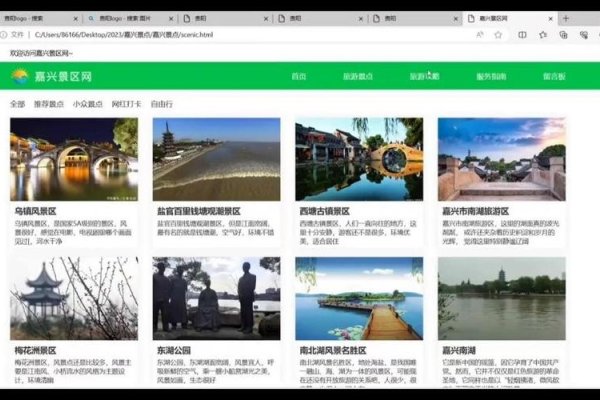
Task: Click the 嘉兴景区网 site title
Action: 63,77
